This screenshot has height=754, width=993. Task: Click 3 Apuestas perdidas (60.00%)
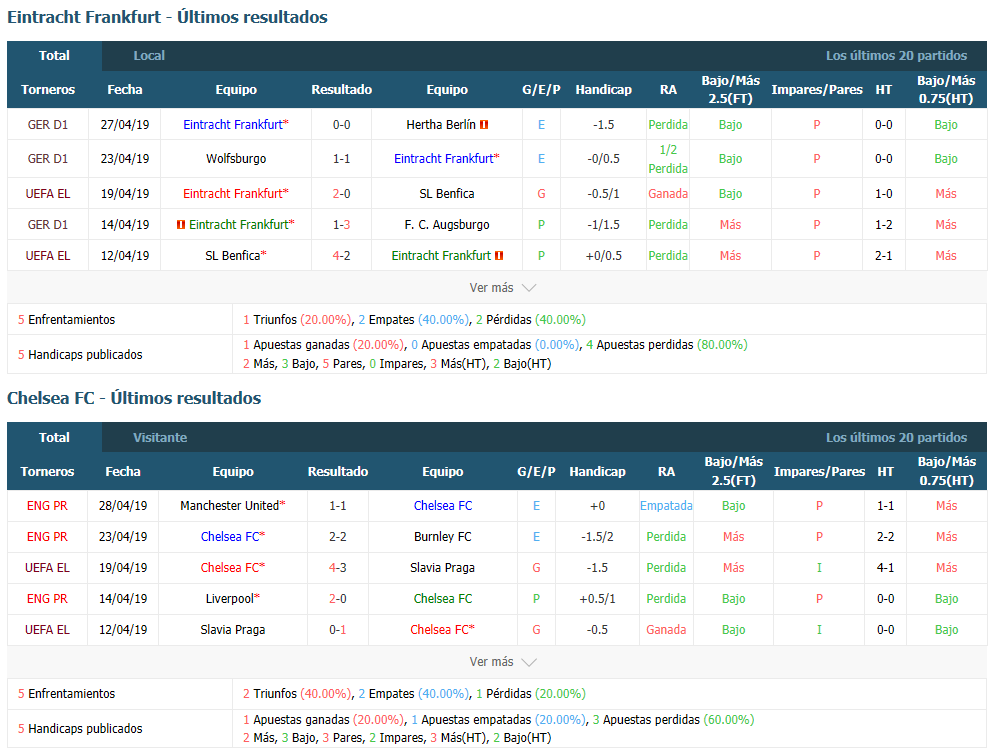coord(673,720)
